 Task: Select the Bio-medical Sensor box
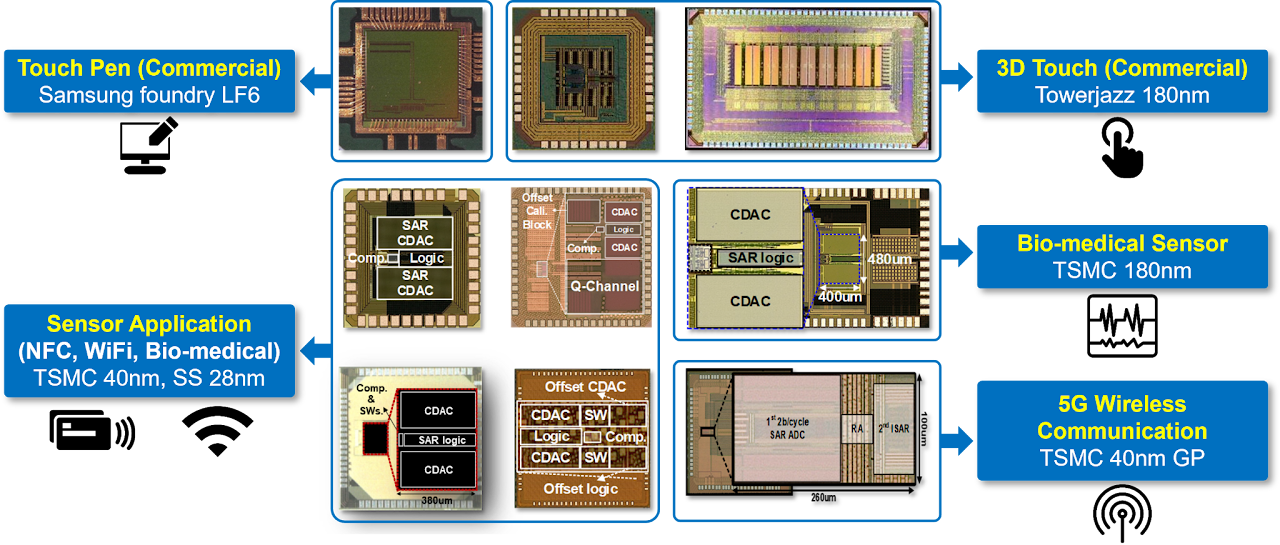[1122, 256]
